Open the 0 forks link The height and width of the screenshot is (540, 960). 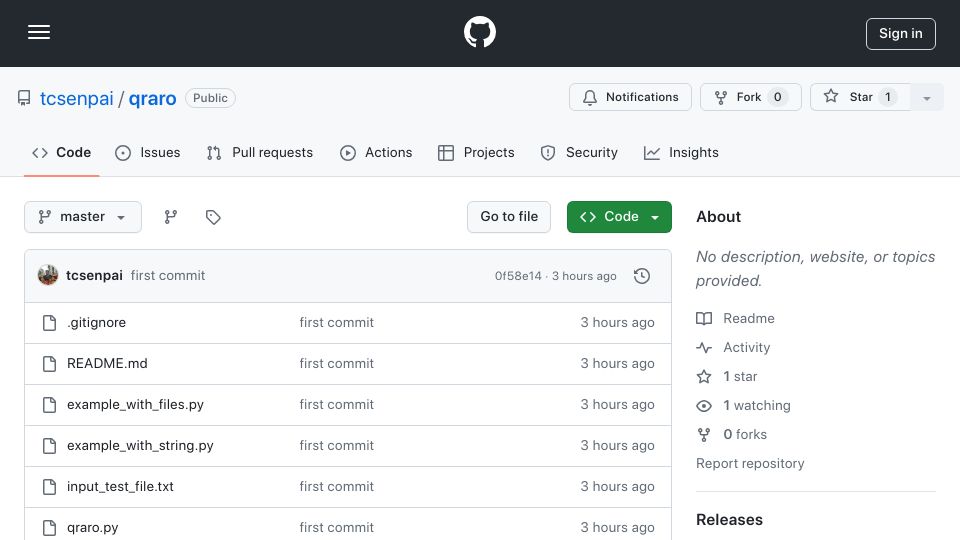click(732, 435)
